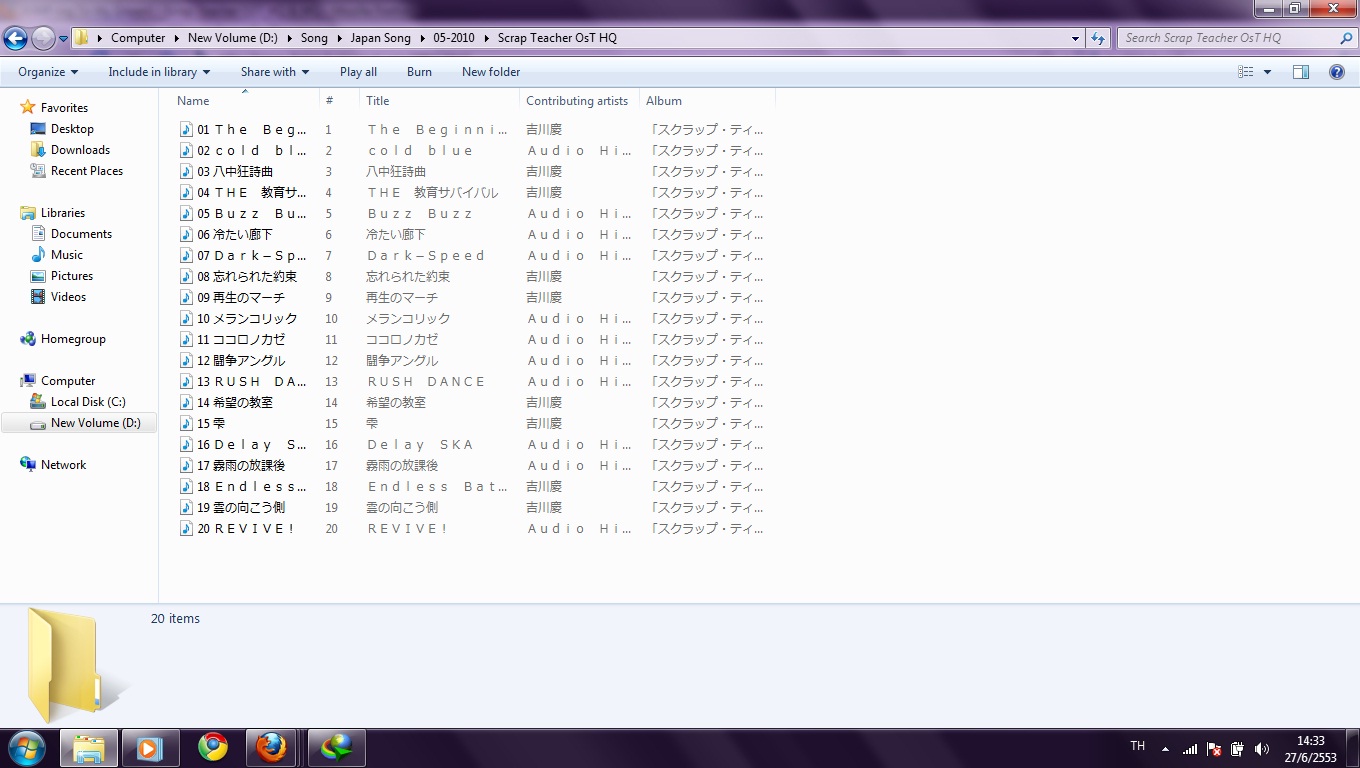Show hidden icons in the system tray
Screen dimensions: 1360x768
click(x=1165, y=749)
